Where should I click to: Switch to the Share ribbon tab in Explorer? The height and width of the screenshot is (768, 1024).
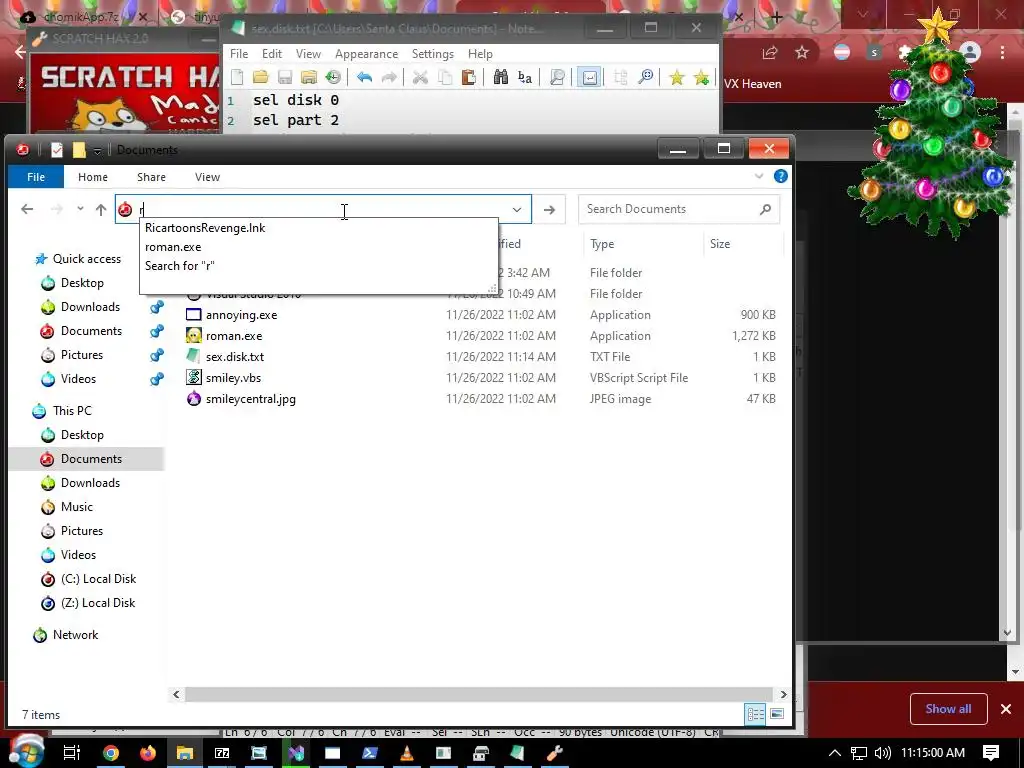[x=152, y=177]
